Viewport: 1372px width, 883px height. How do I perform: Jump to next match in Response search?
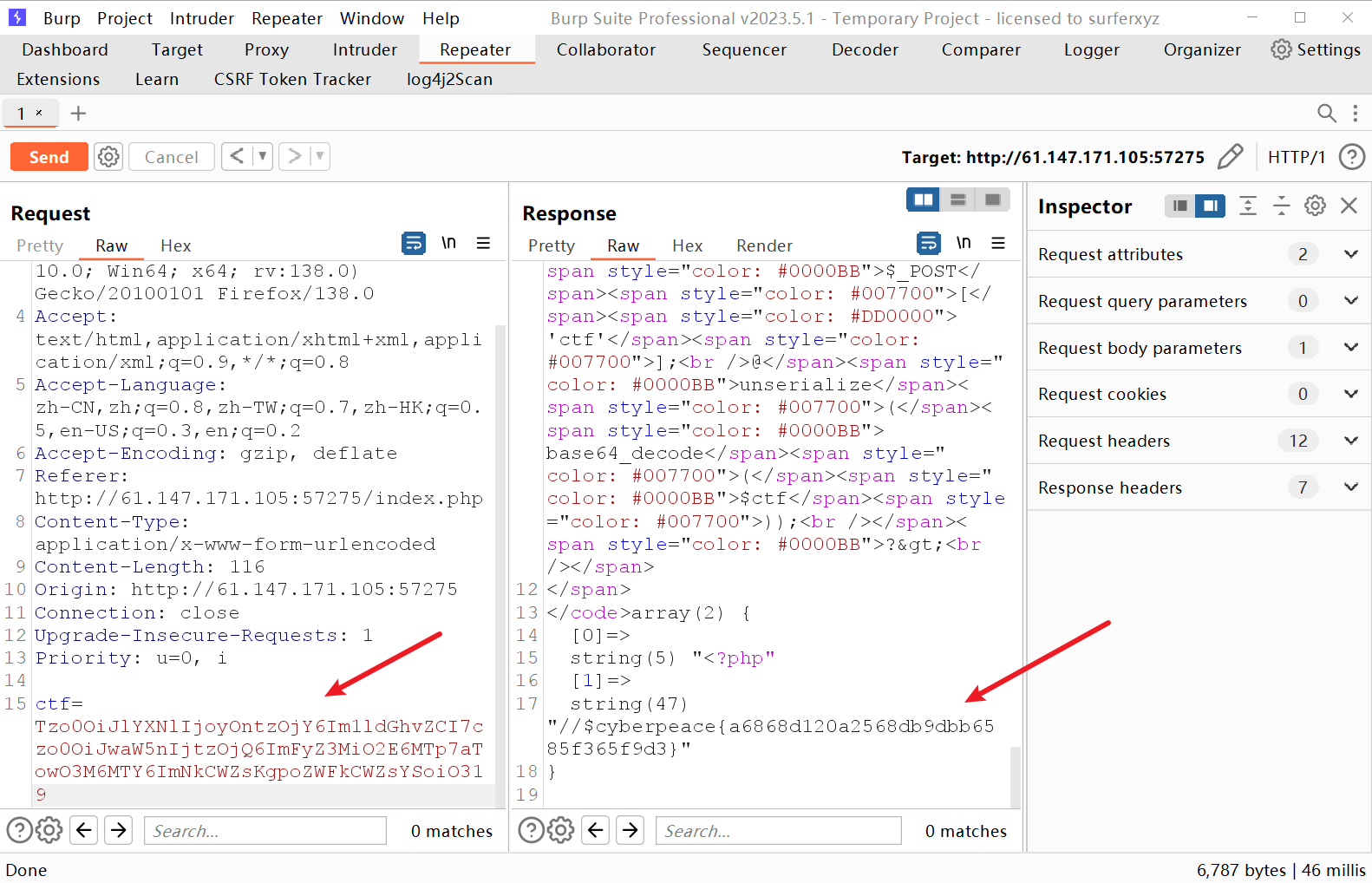coord(630,830)
